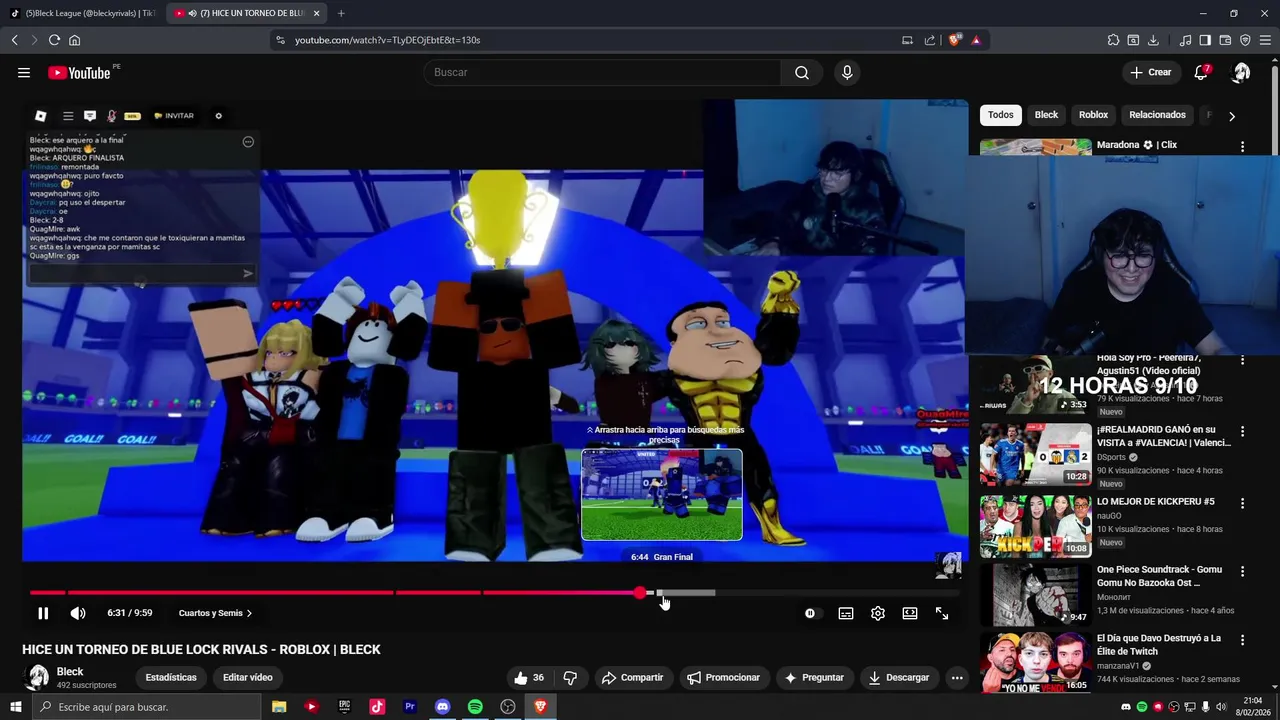Viewport: 1280px width, 720px height.
Task: Open the player settings gear
Action: click(878, 613)
